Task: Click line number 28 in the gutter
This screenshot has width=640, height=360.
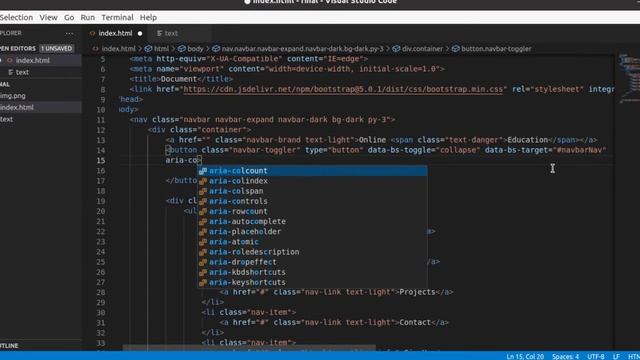Action: (101, 292)
